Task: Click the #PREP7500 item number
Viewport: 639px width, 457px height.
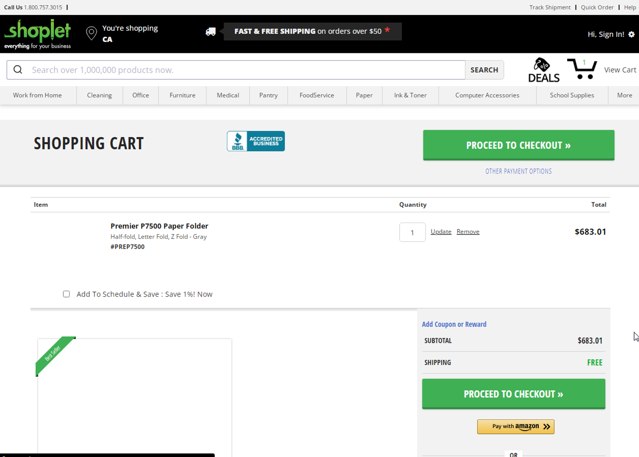Action: pyautogui.click(x=127, y=247)
